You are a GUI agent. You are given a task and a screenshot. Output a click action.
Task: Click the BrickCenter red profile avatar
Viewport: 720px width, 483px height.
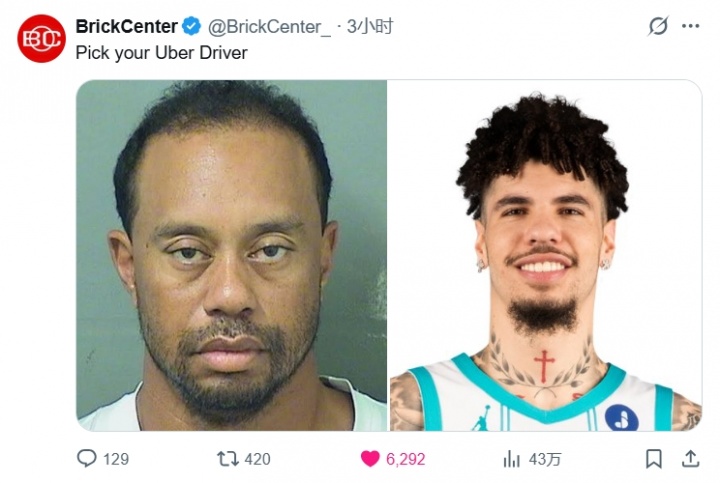point(41,39)
